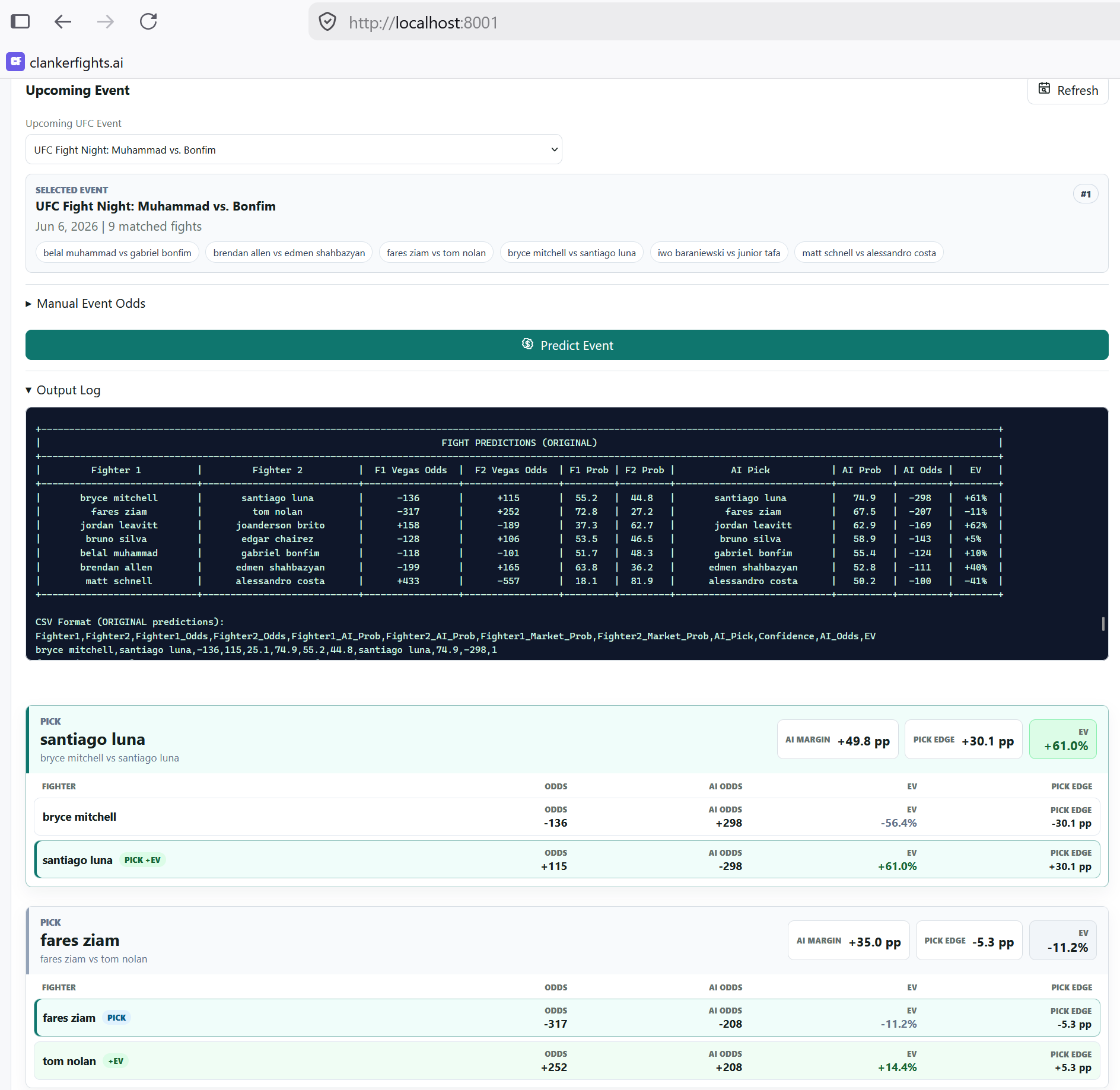Click the clankerfights.ai logo icon

[15, 62]
